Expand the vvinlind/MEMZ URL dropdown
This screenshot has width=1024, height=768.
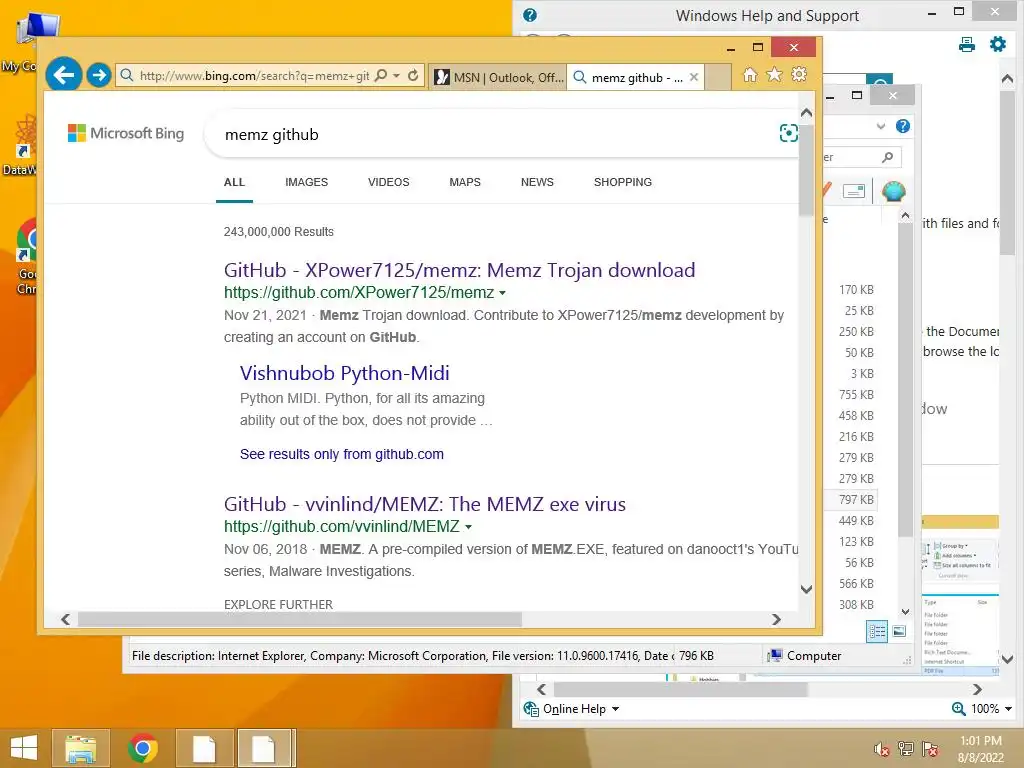[468, 527]
